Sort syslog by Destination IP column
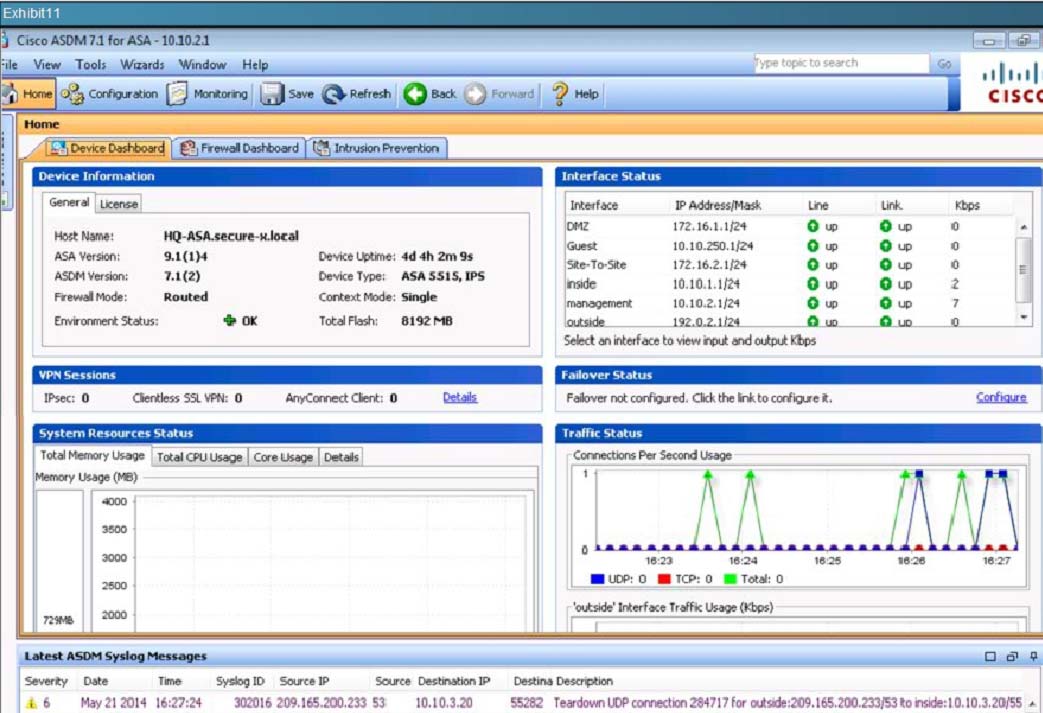 click(x=454, y=681)
